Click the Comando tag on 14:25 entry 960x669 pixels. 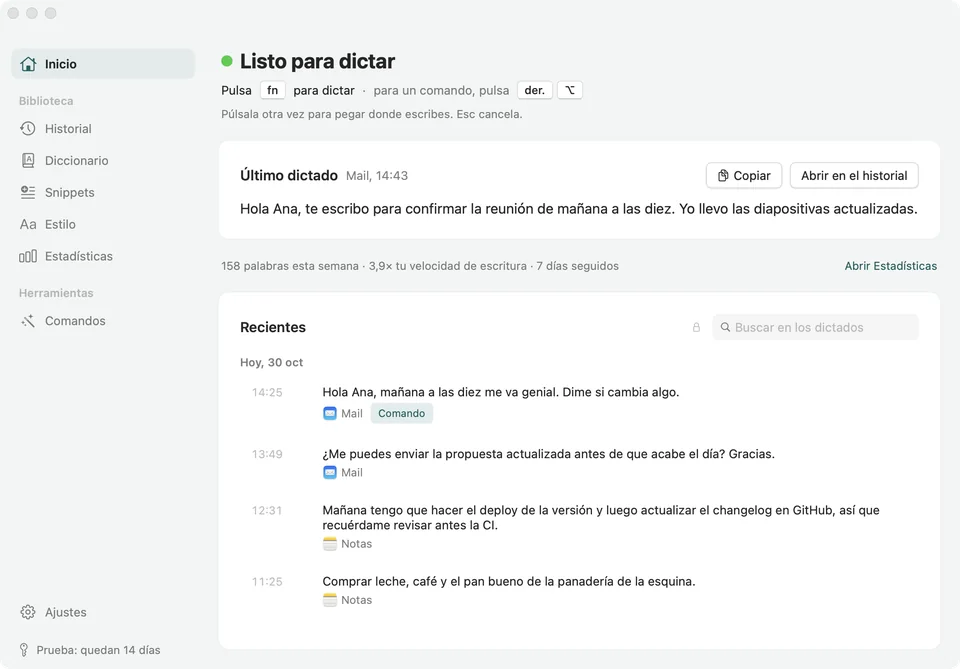click(x=402, y=413)
